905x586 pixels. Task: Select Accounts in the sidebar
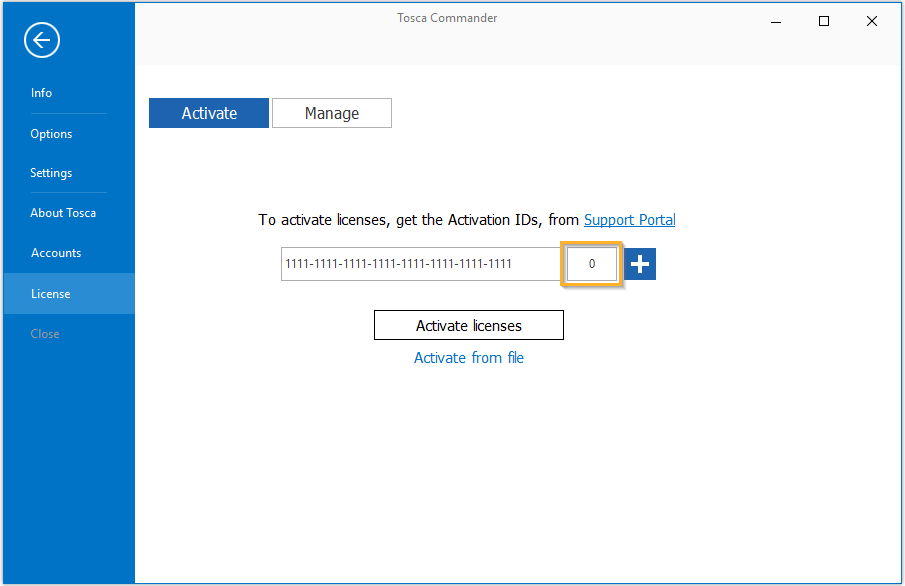(56, 253)
